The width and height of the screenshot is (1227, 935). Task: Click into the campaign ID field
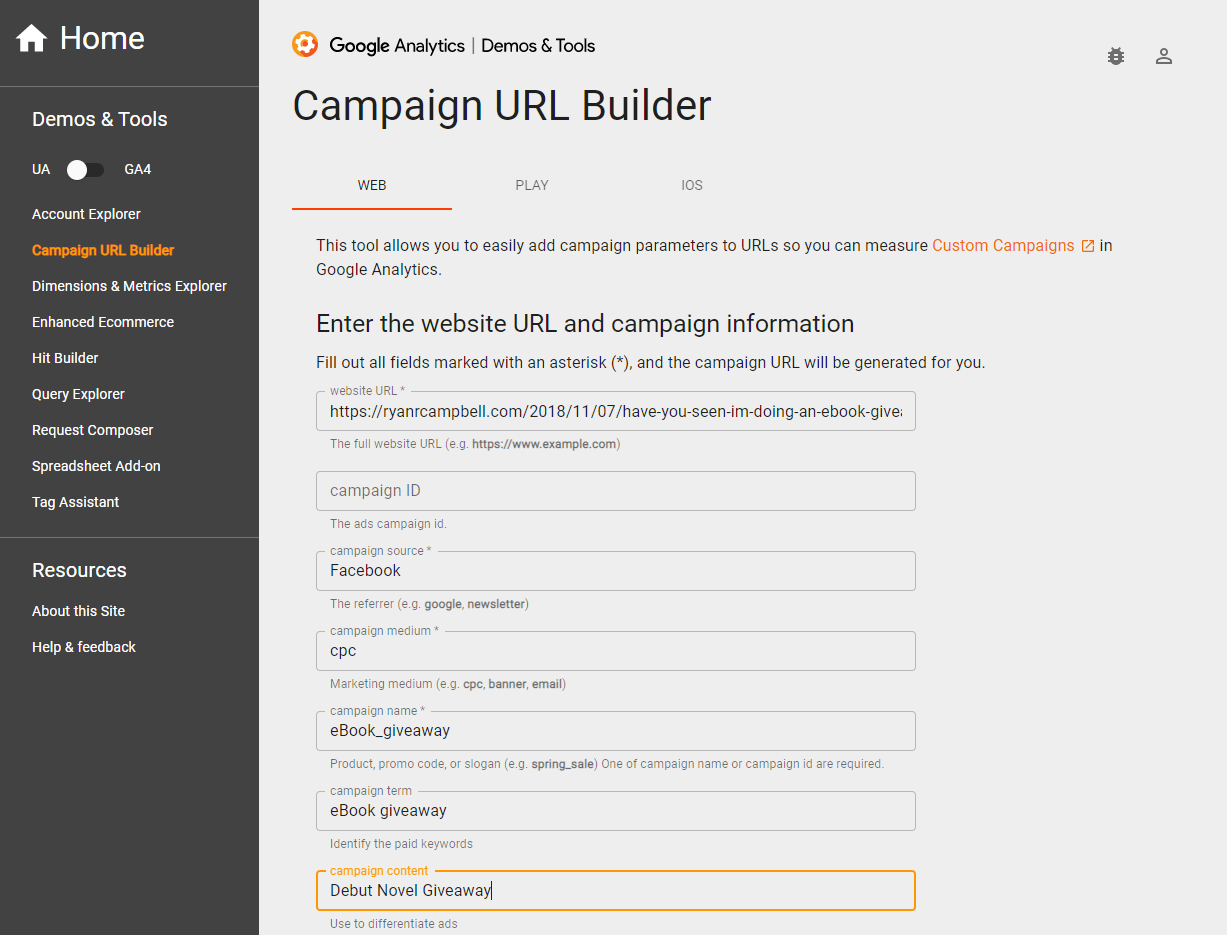pyautogui.click(x=616, y=491)
